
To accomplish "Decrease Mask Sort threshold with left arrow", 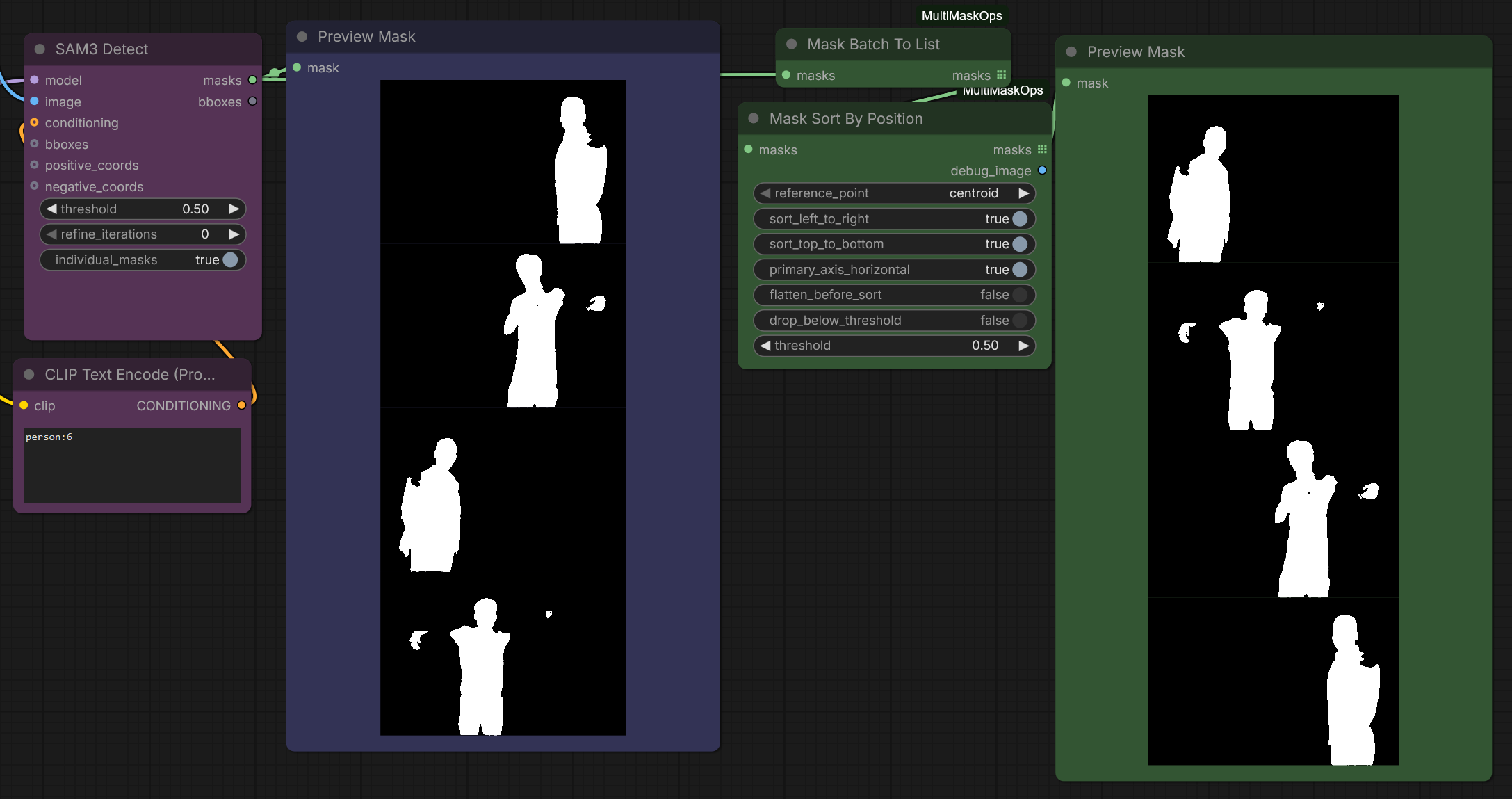I will pyautogui.click(x=765, y=346).
